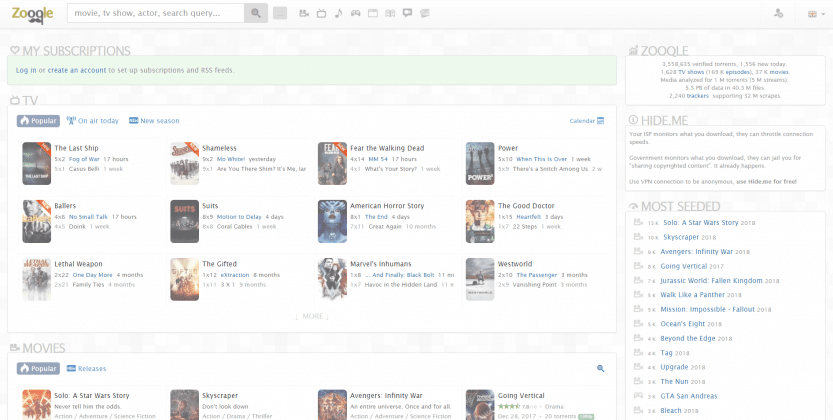Open Skyscraper in Most Seeded list
This screenshot has width=833, height=420.
(680, 237)
